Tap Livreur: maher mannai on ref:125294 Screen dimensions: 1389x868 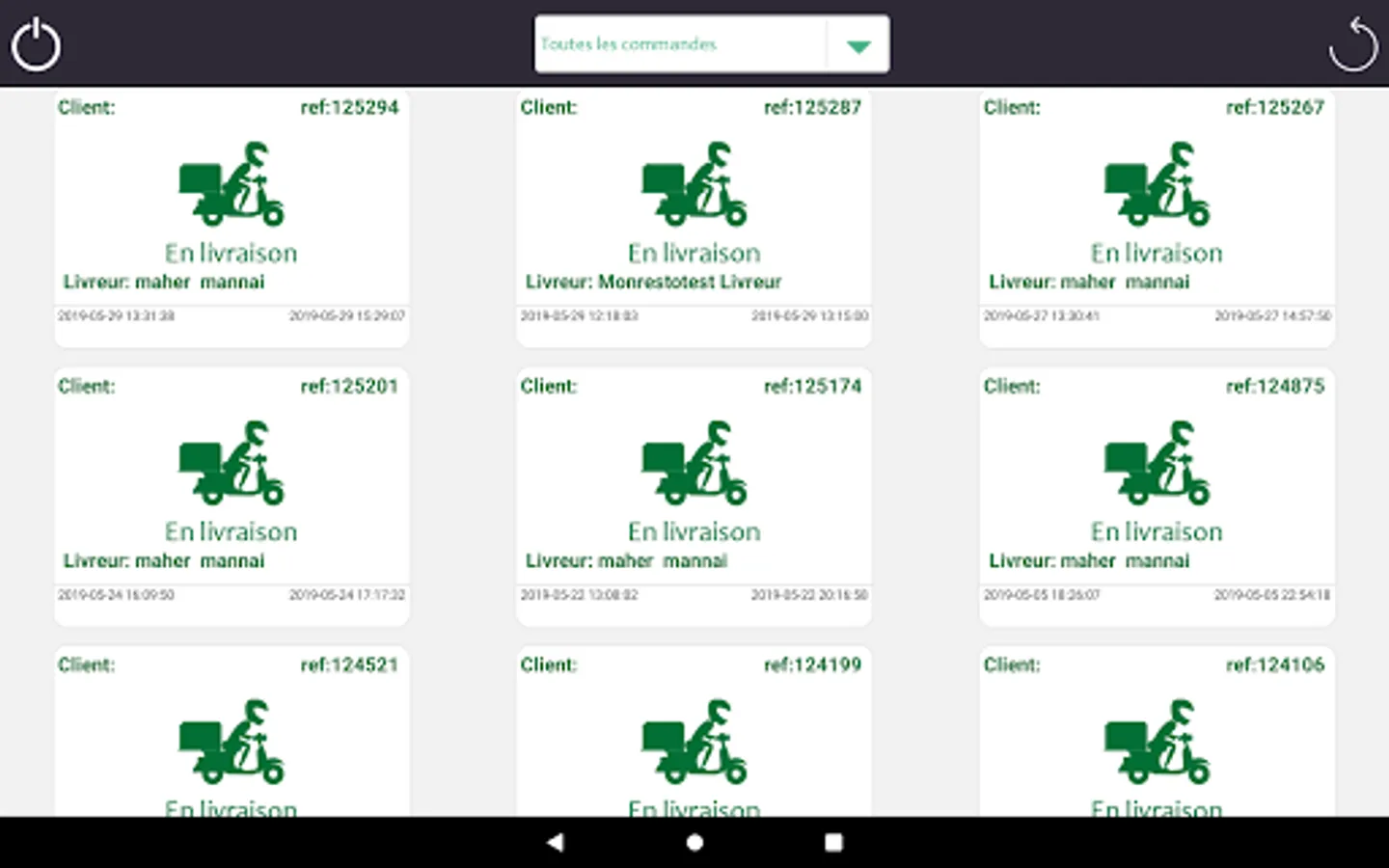(164, 282)
